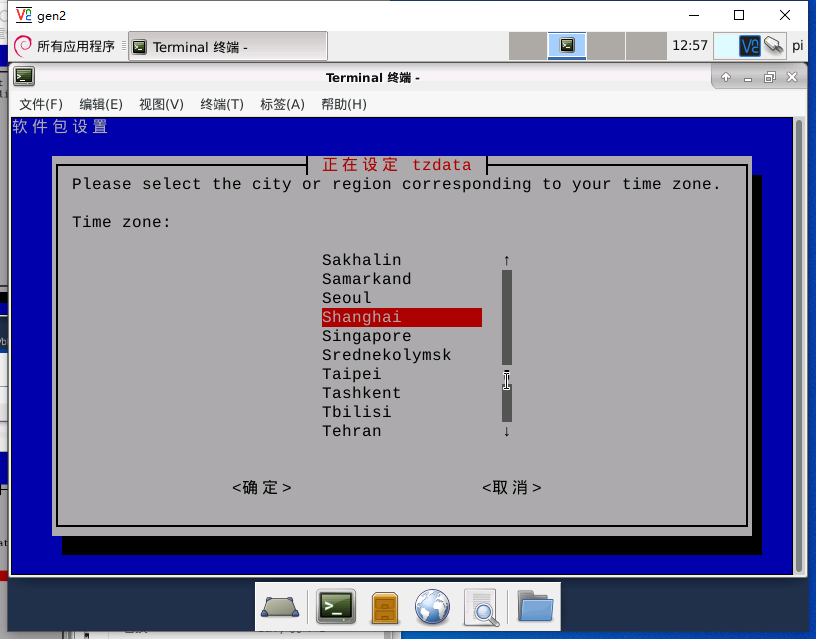
Task: Switch to the active workspace with terminal icon
Action: 567,46
